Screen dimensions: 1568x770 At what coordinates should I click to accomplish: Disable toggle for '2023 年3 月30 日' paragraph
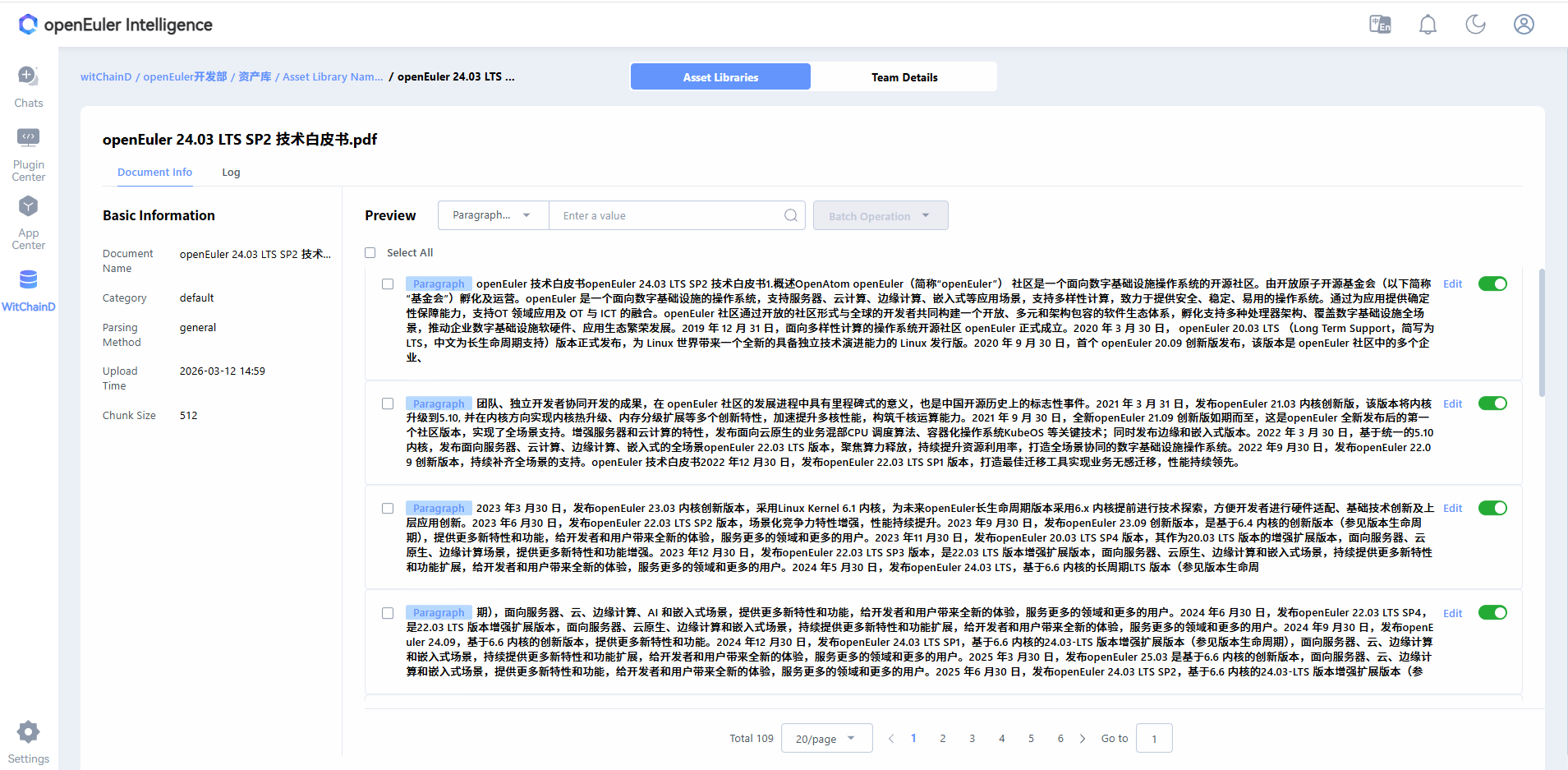pyautogui.click(x=1492, y=508)
